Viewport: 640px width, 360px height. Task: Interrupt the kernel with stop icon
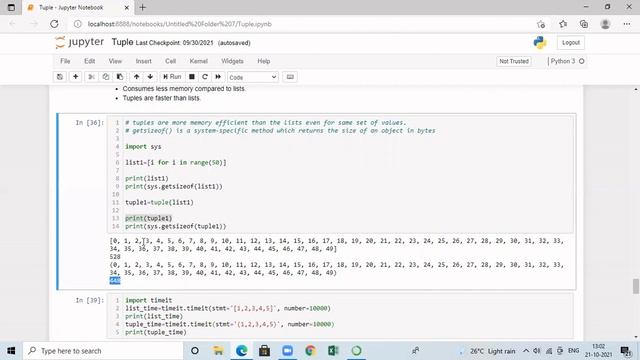[x=191, y=77]
